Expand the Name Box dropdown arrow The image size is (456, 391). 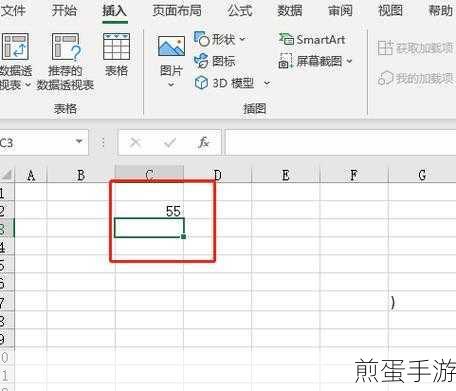pos(79,141)
